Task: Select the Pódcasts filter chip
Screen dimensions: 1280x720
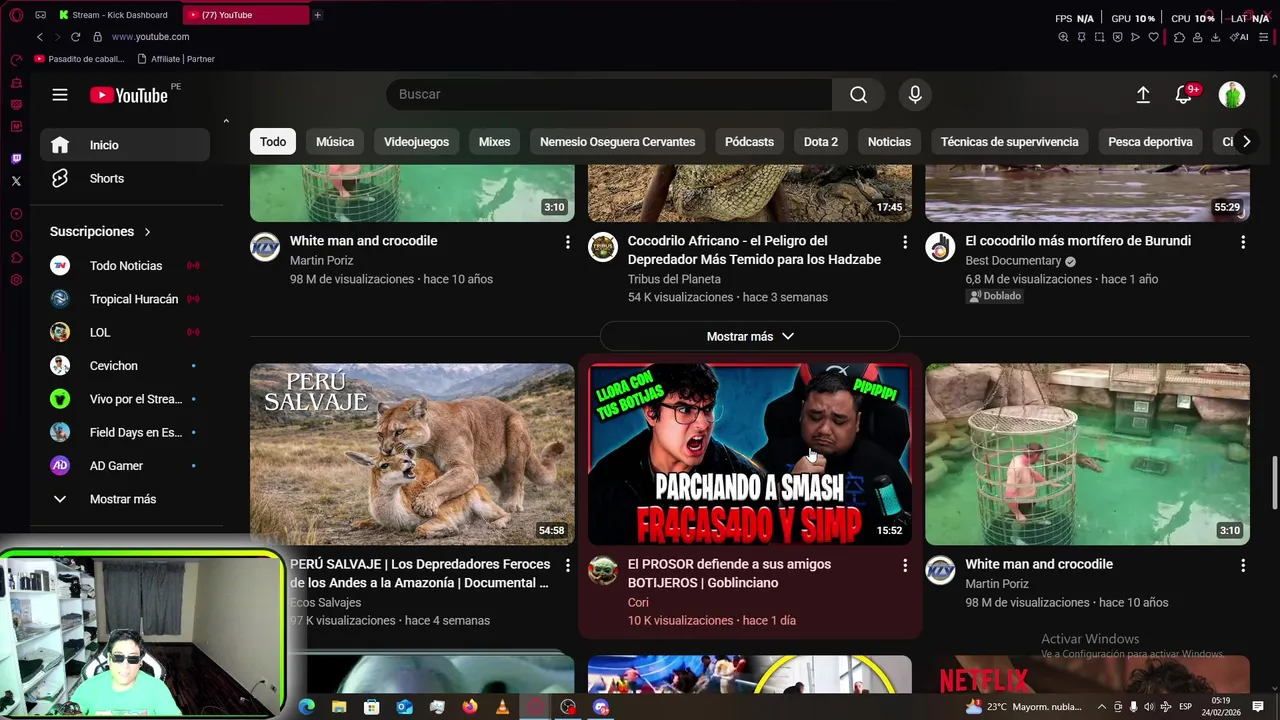Action: tap(749, 142)
